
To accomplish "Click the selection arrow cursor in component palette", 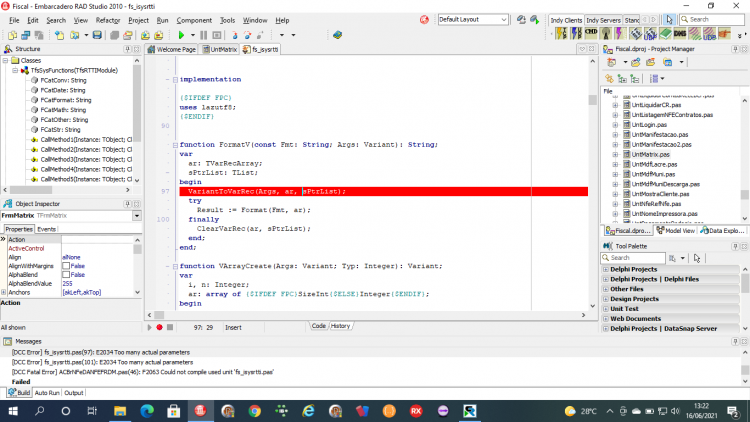I will (669, 20).
